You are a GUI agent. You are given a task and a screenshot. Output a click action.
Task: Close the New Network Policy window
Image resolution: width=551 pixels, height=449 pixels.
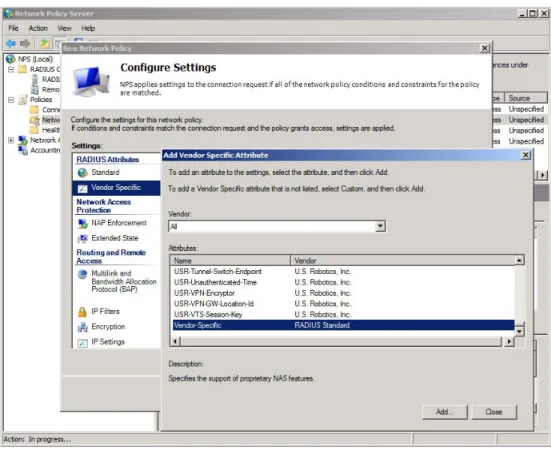click(485, 48)
